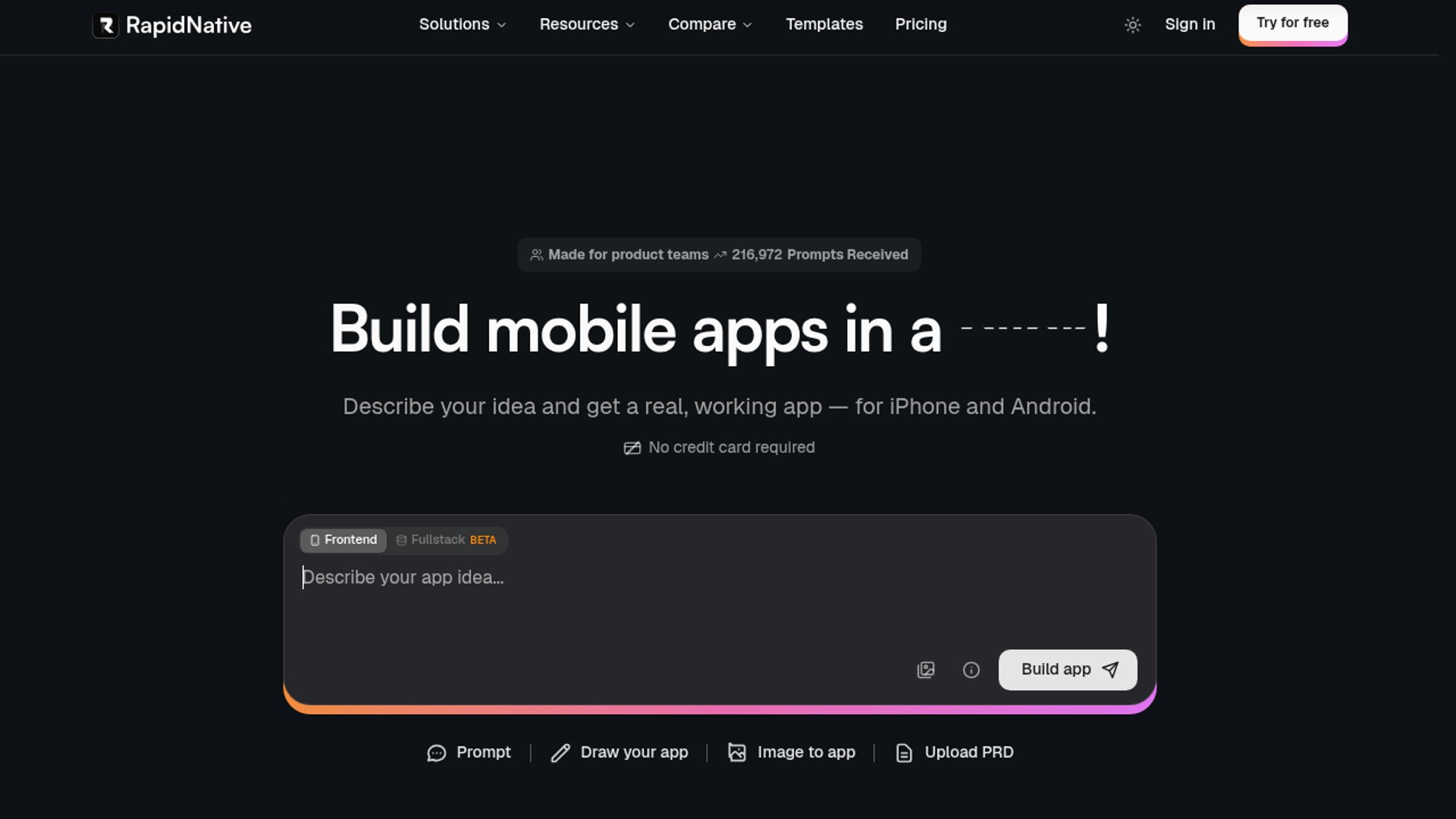Click the pencil icon for Draw your app
This screenshot has width=1456, height=819.
(560, 753)
